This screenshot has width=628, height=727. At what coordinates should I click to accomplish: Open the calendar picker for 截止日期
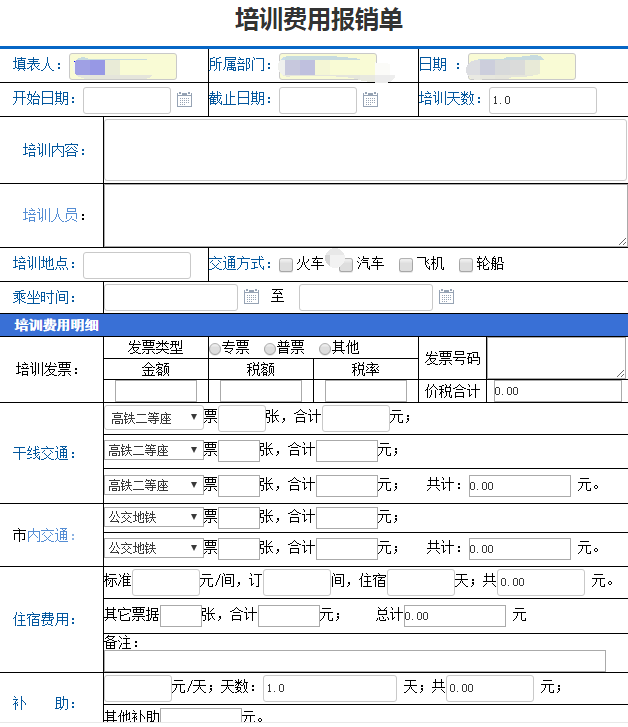pyautogui.click(x=370, y=99)
